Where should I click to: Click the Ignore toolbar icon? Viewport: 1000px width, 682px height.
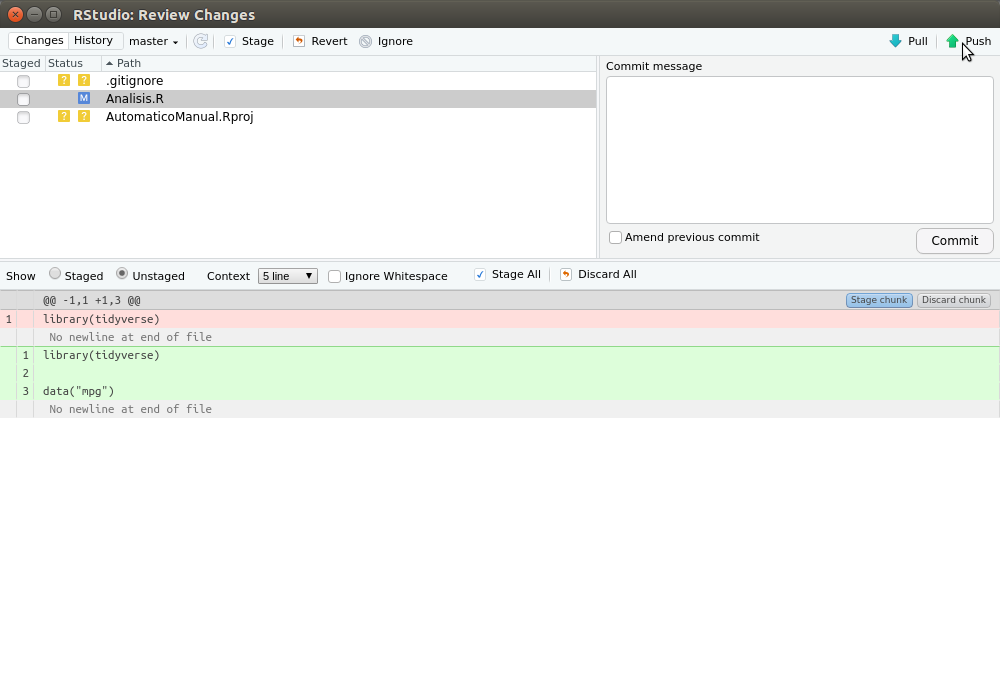365,41
